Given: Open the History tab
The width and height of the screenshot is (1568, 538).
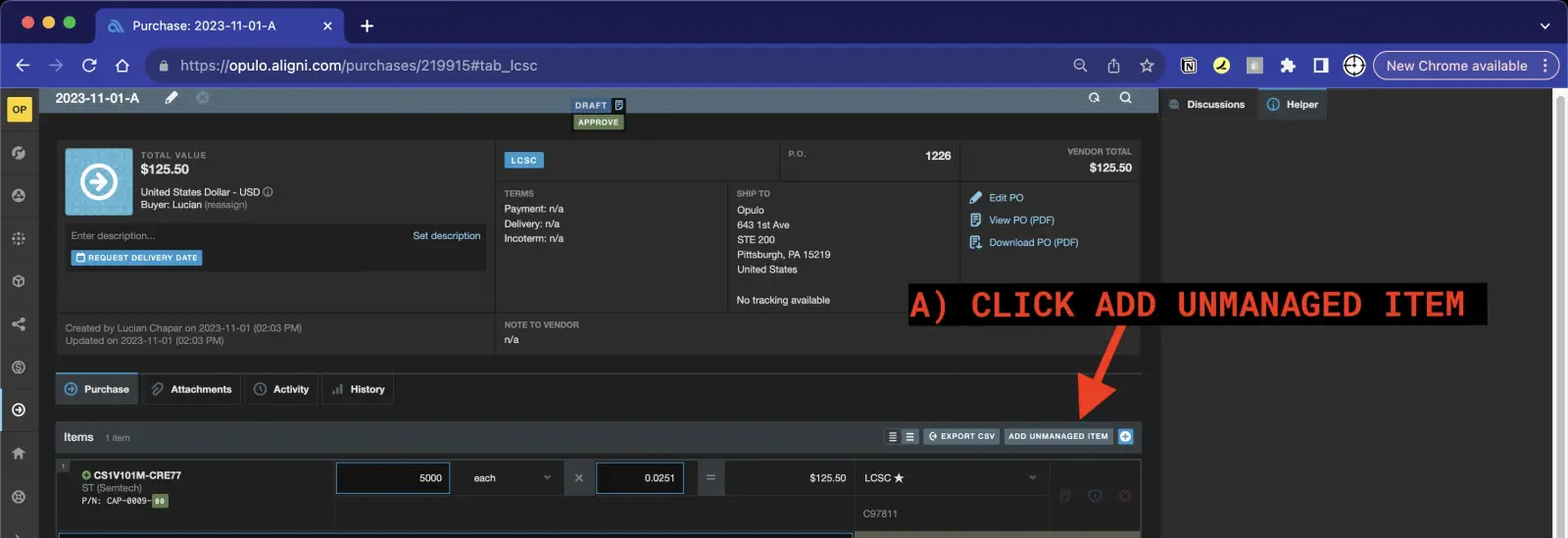Looking at the screenshot, I should point(359,390).
